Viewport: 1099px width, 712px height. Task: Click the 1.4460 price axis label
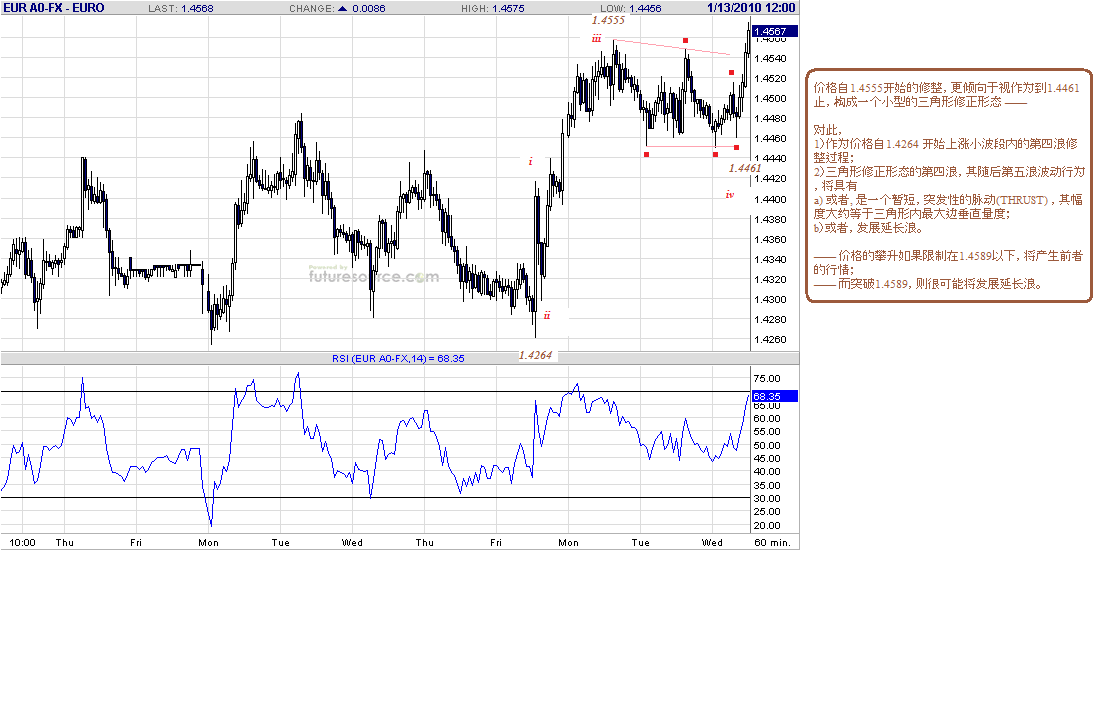(771, 139)
